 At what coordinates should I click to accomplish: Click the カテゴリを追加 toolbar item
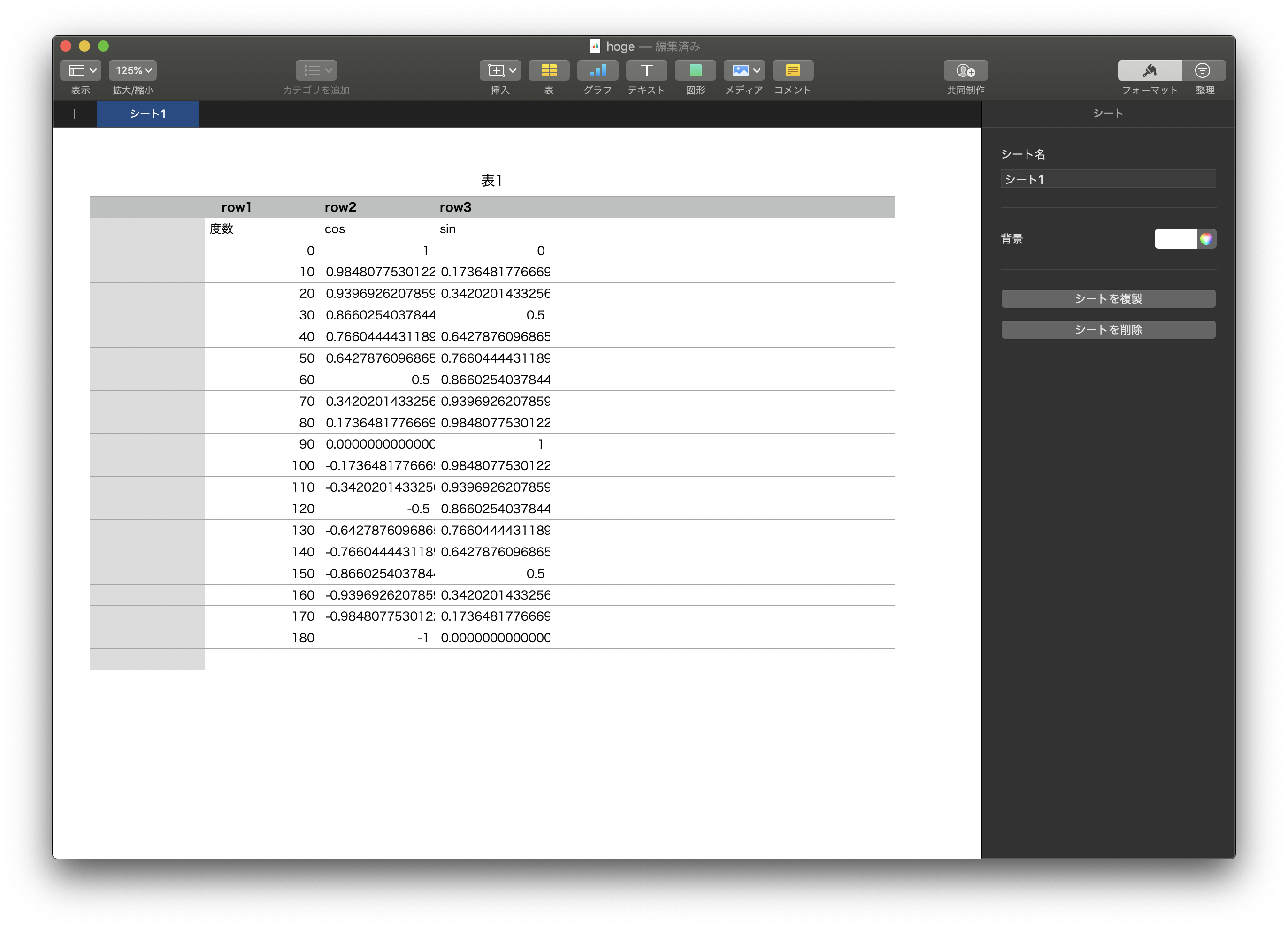coord(316,70)
